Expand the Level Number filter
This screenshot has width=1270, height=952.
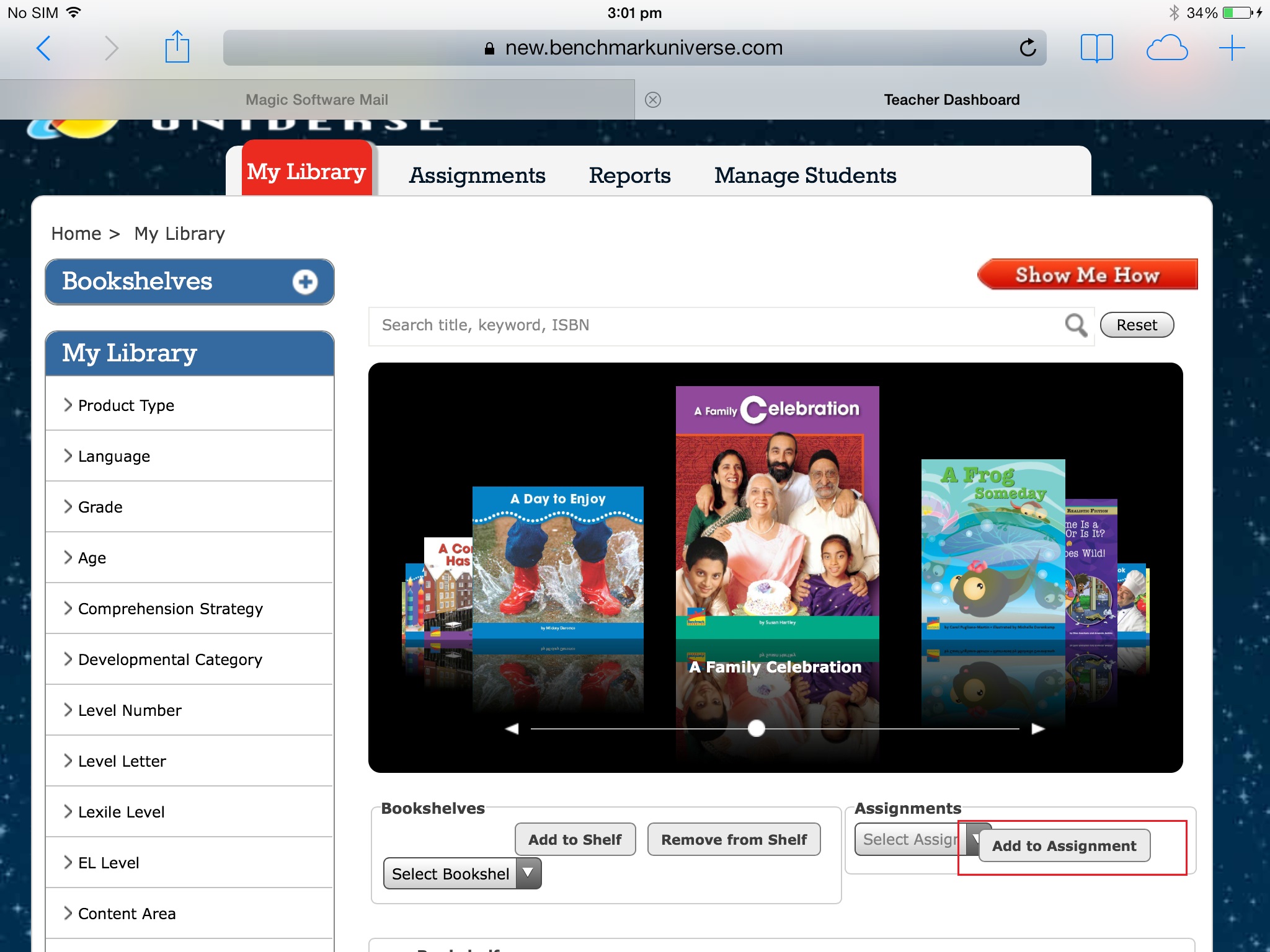[189, 710]
